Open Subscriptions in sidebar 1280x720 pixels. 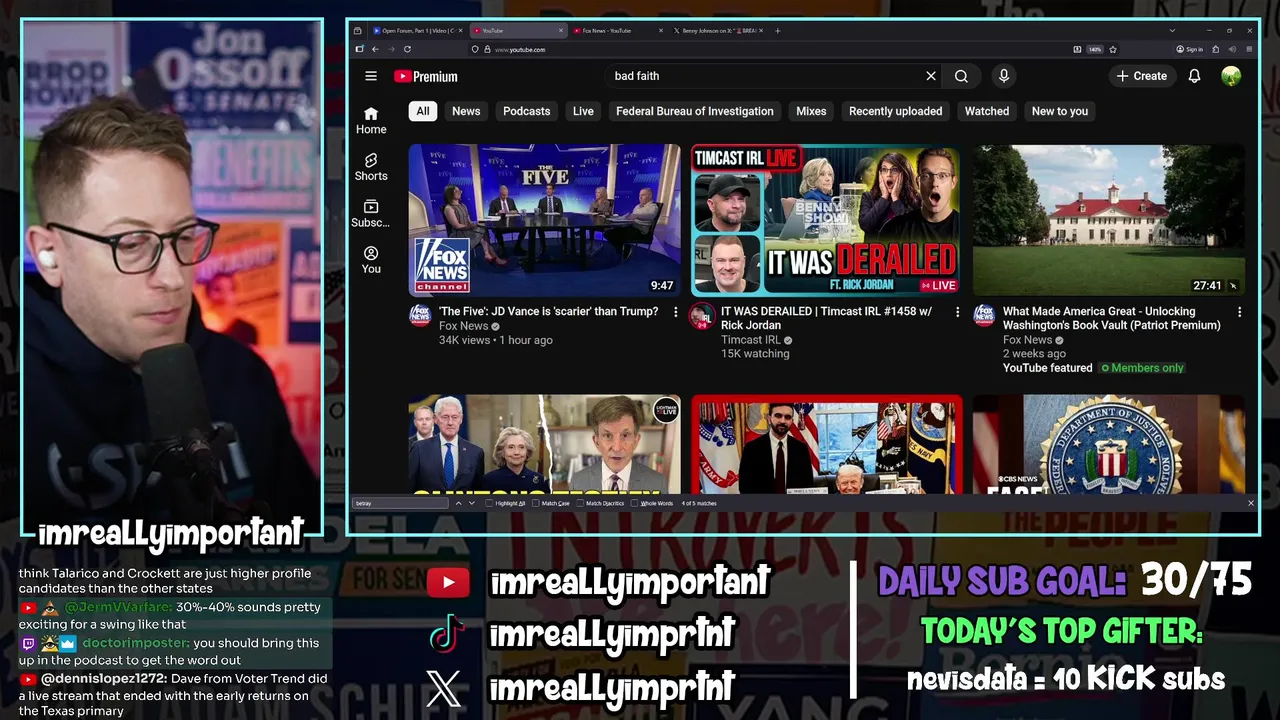371,213
